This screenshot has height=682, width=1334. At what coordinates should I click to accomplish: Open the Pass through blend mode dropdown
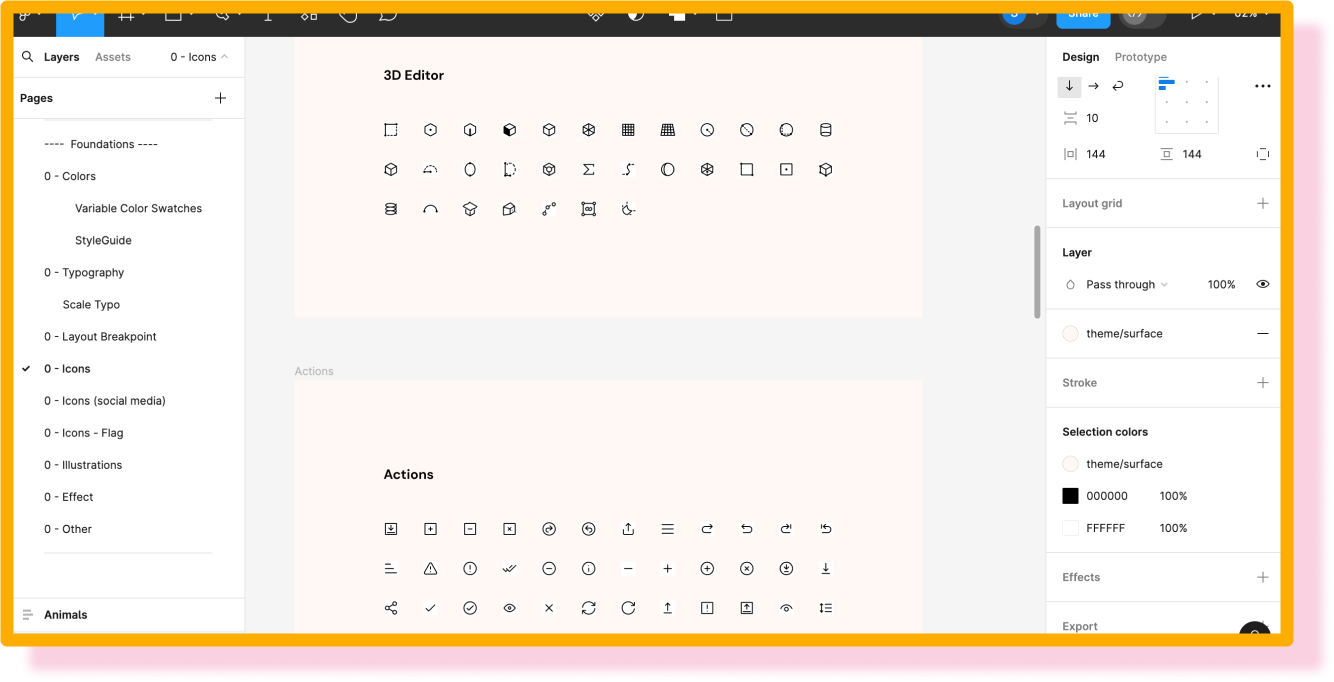click(1126, 285)
